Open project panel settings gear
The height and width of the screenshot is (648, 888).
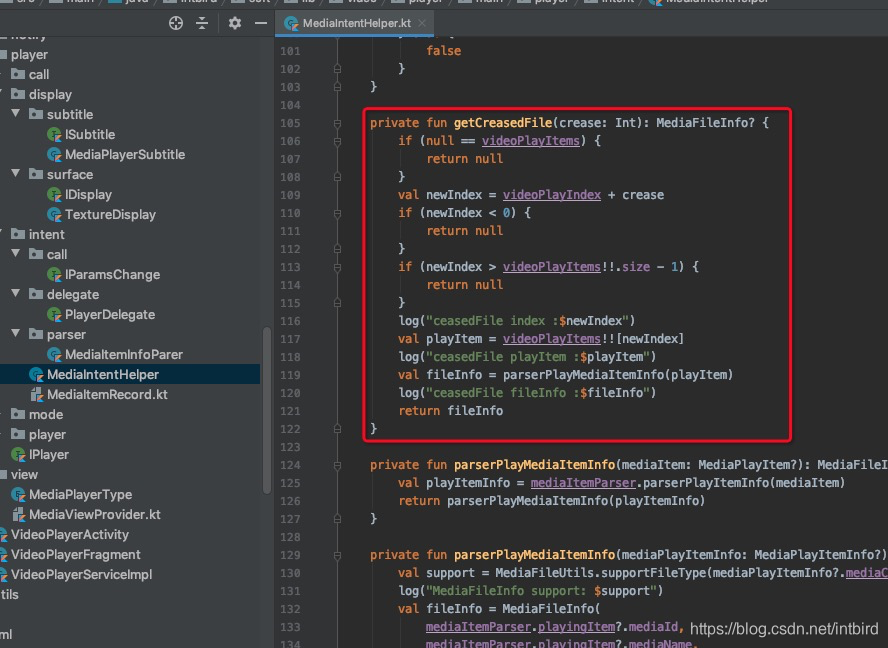click(234, 23)
